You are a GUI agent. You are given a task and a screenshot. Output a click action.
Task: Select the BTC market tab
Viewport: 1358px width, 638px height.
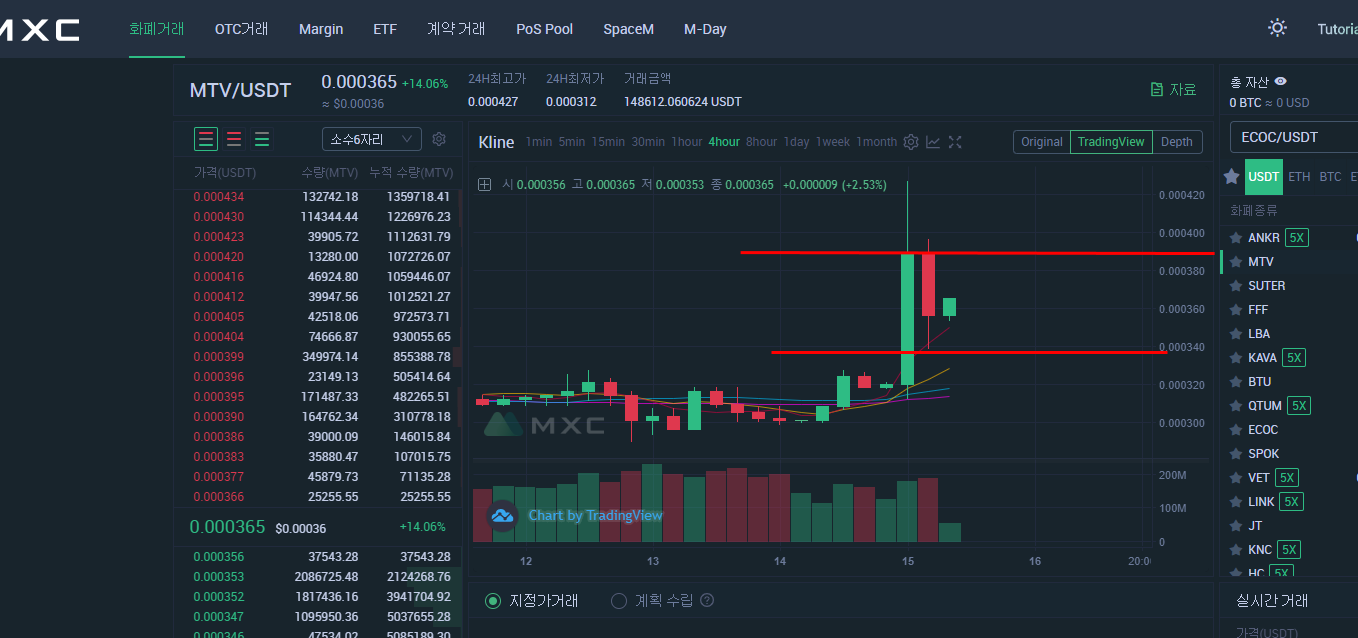pyautogui.click(x=1330, y=177)
